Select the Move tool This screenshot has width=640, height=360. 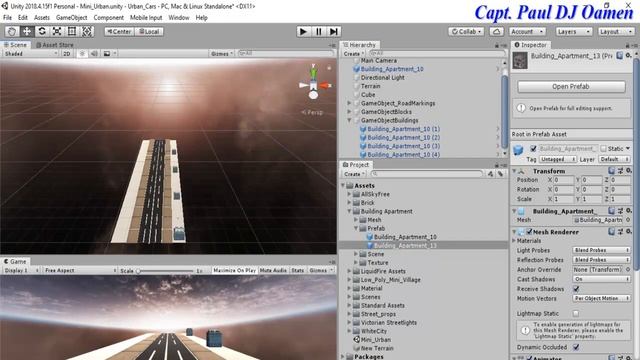(27, 31)
